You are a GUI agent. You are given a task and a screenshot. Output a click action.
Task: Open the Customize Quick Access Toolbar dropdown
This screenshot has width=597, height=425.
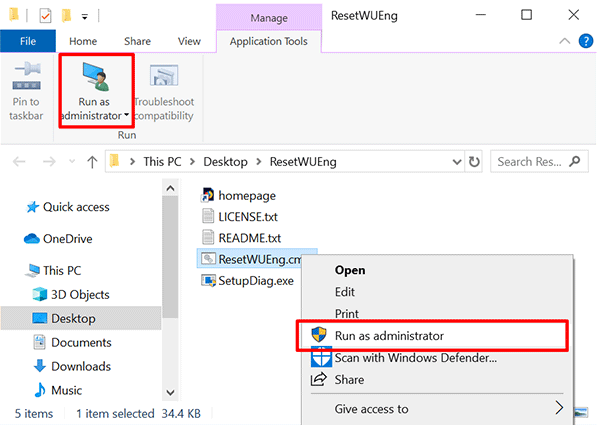[x=85, y=16]
